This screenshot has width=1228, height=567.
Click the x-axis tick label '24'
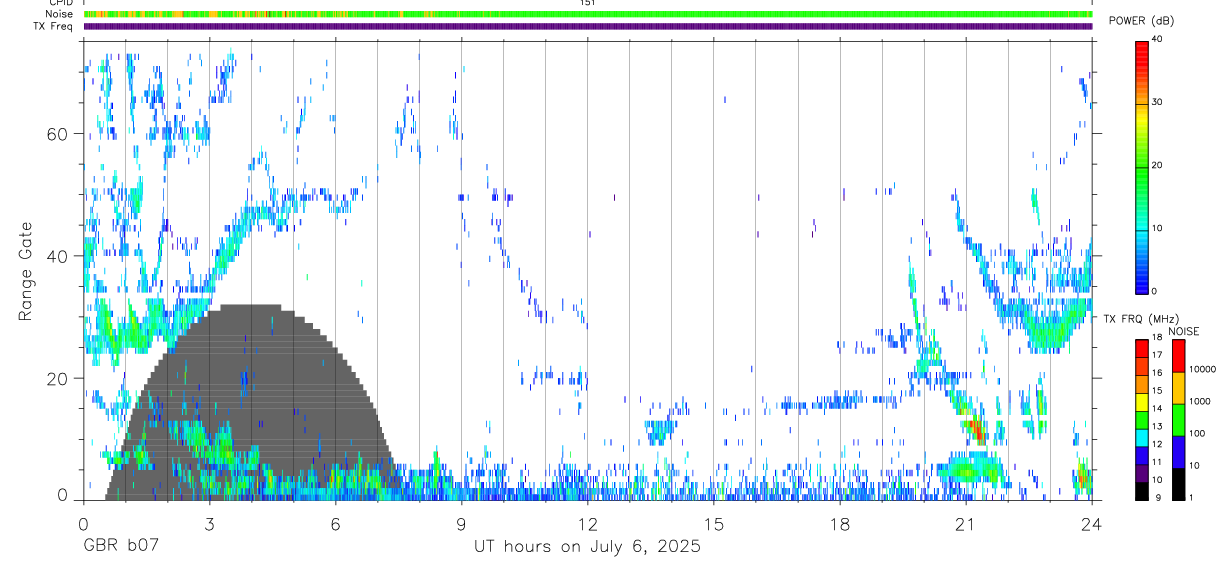(1091, 523)
